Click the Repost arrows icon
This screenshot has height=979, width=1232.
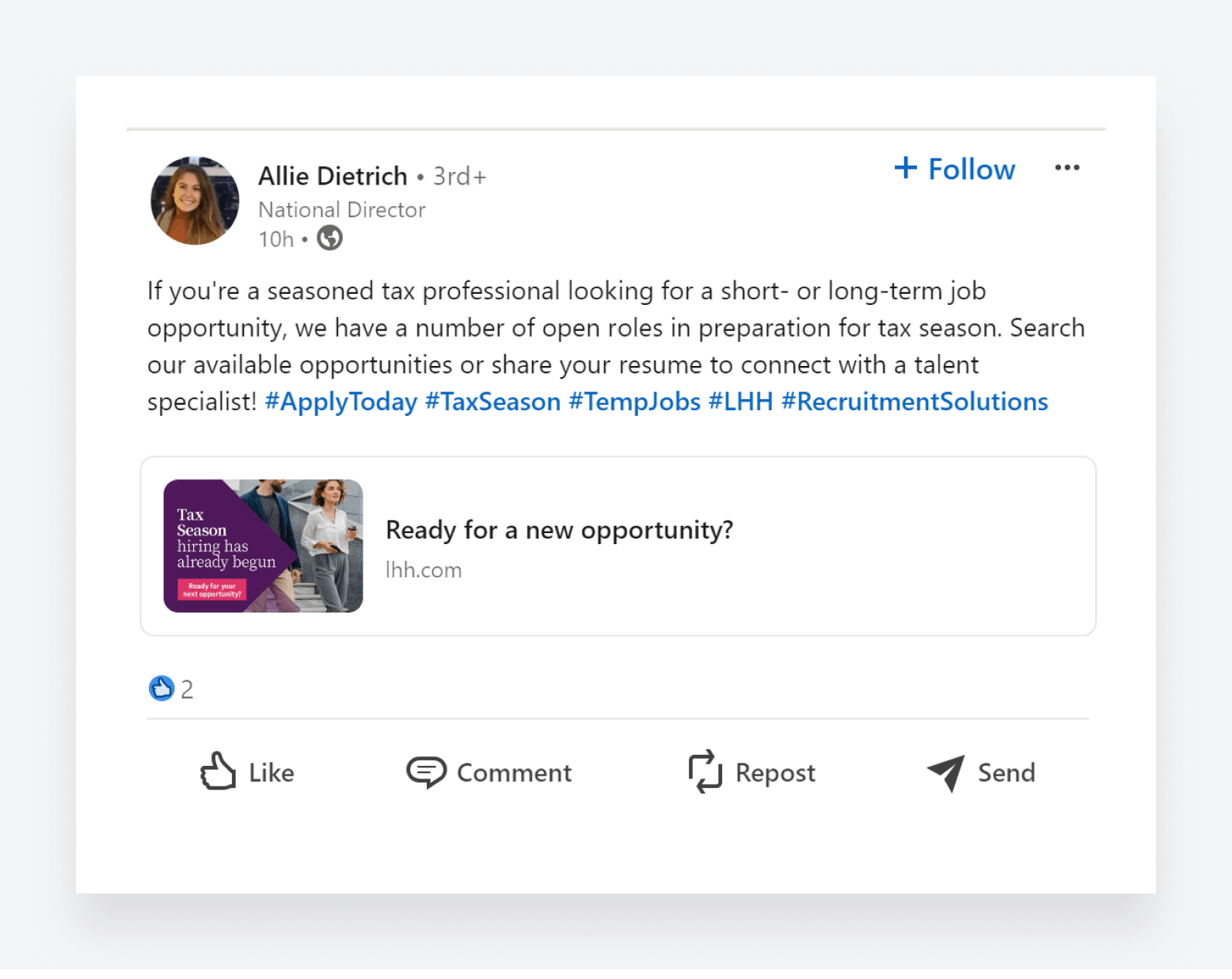click(705, 771)
